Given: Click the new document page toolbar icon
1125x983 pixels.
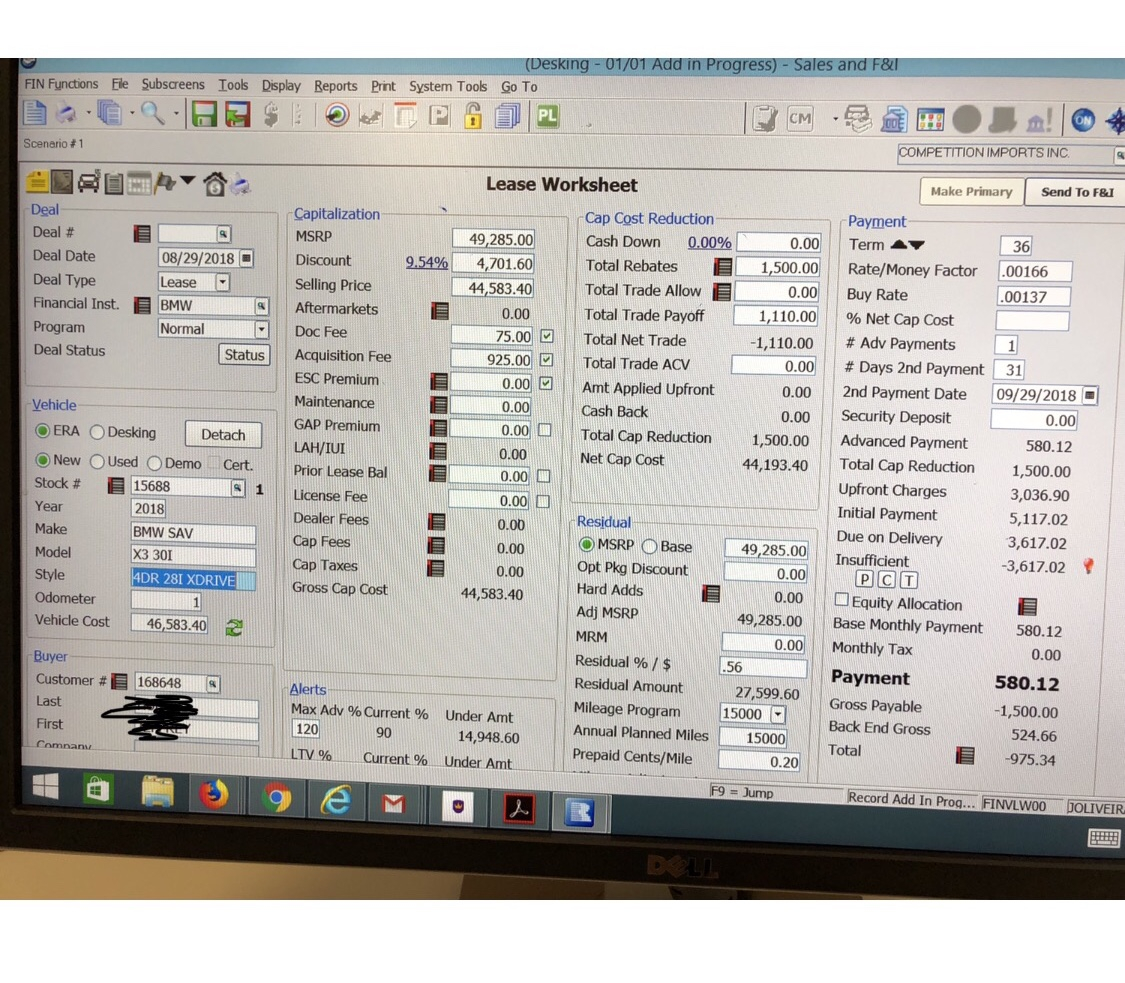Looking at the screenshot, I should coord(34,113).
